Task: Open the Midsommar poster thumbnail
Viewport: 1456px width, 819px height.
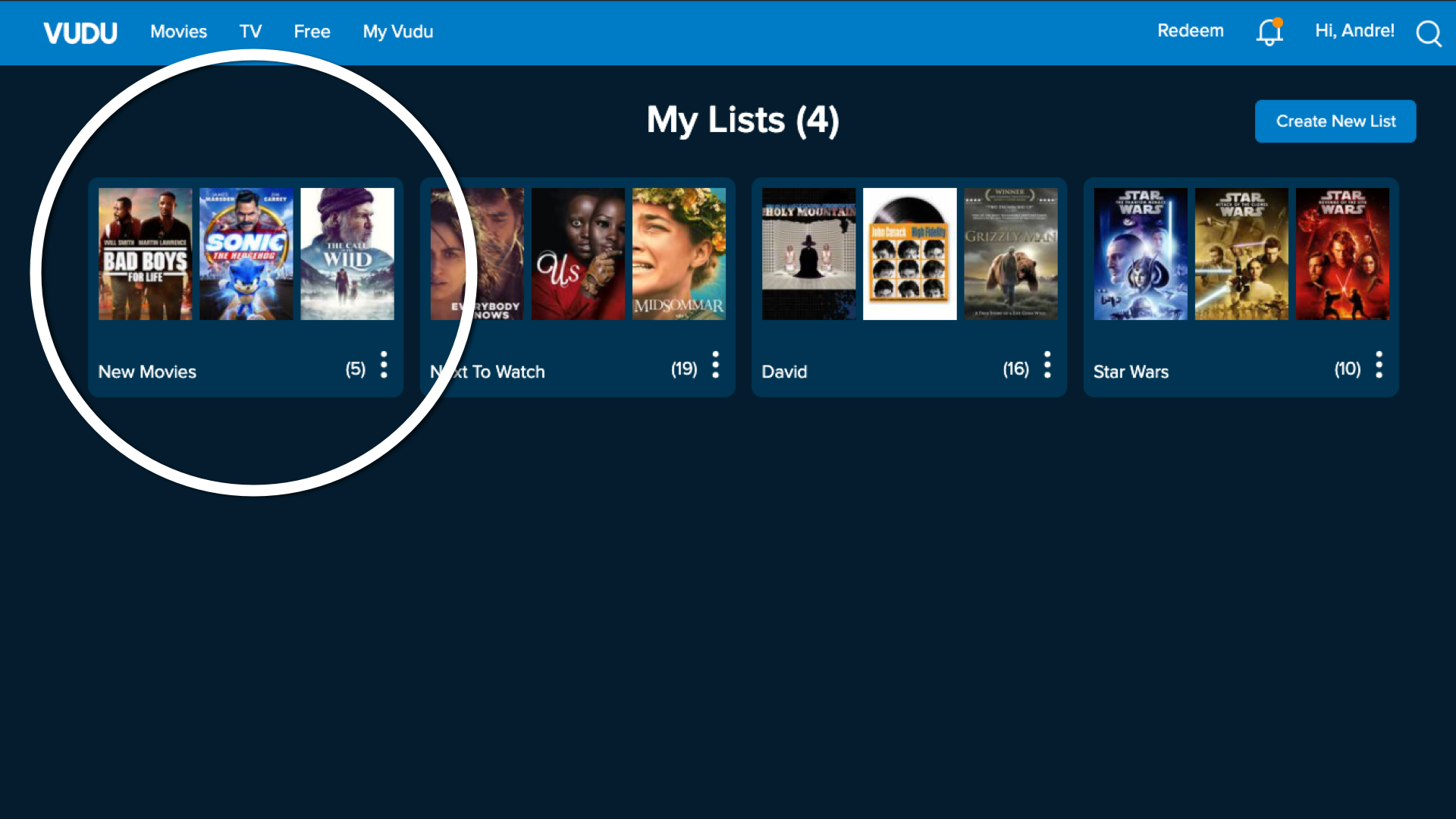Action: 679,254
